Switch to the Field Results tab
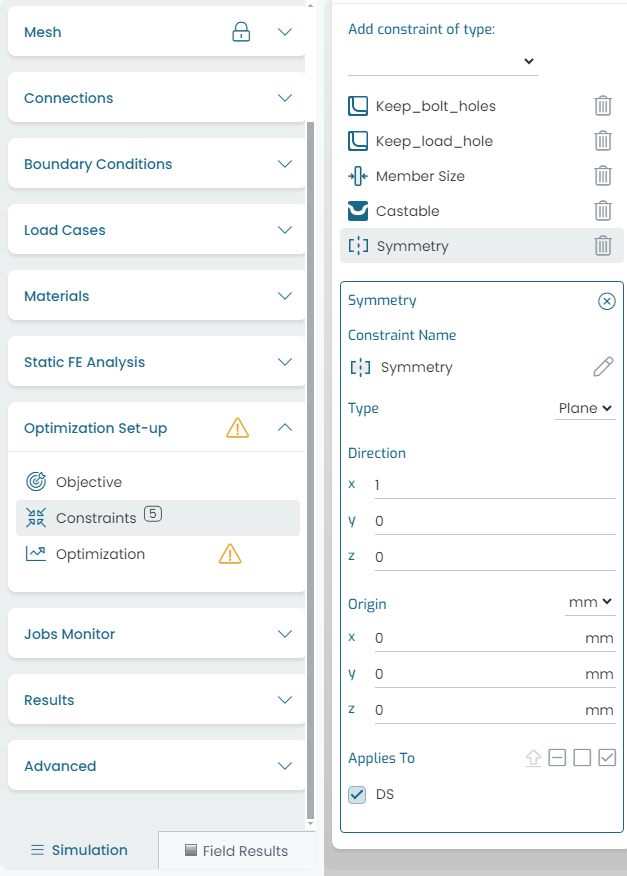This screenshot has width=627, height=876. point(236,851)
